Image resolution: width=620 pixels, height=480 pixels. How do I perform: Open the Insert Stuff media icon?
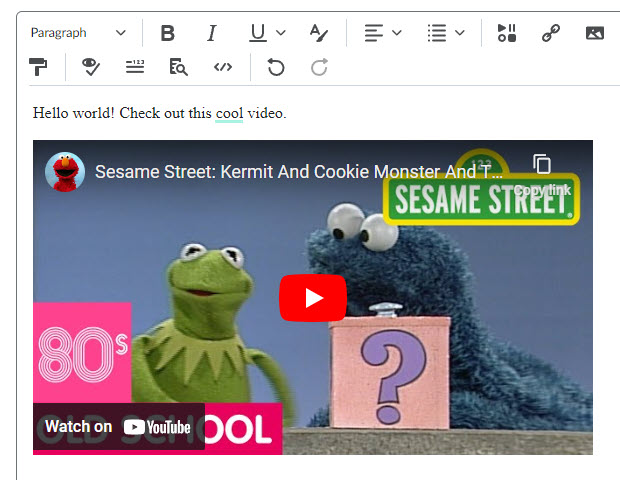(507, 33)
